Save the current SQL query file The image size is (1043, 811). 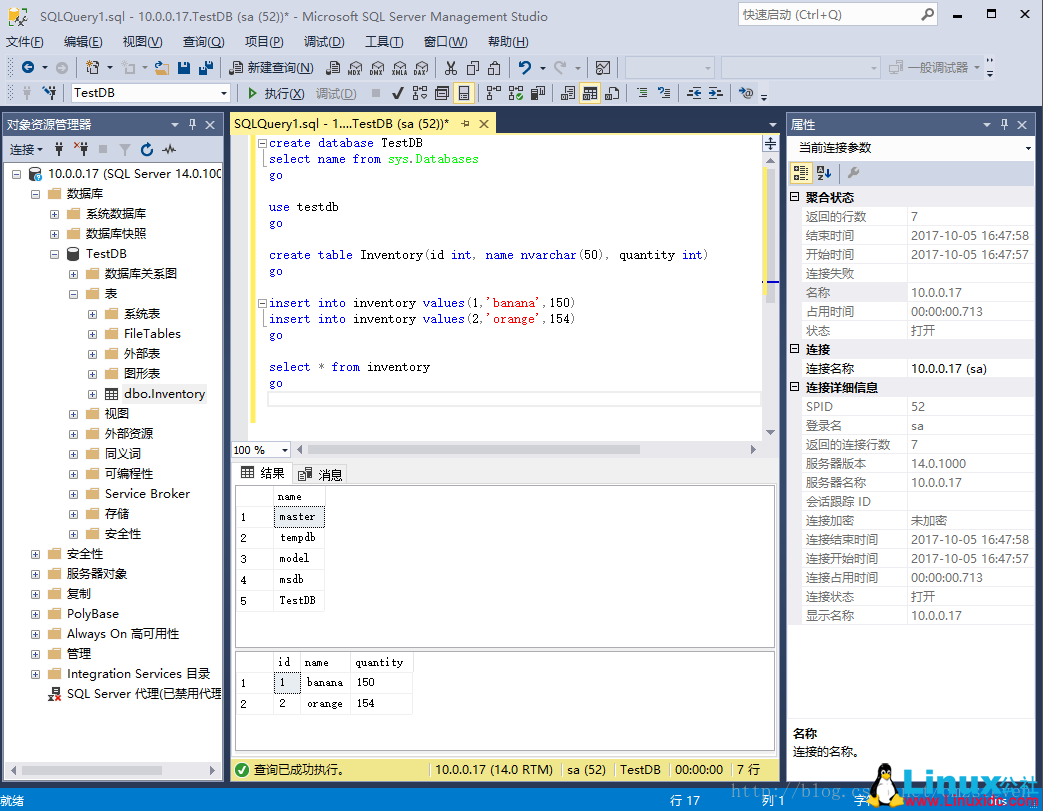tap(184, 66)
